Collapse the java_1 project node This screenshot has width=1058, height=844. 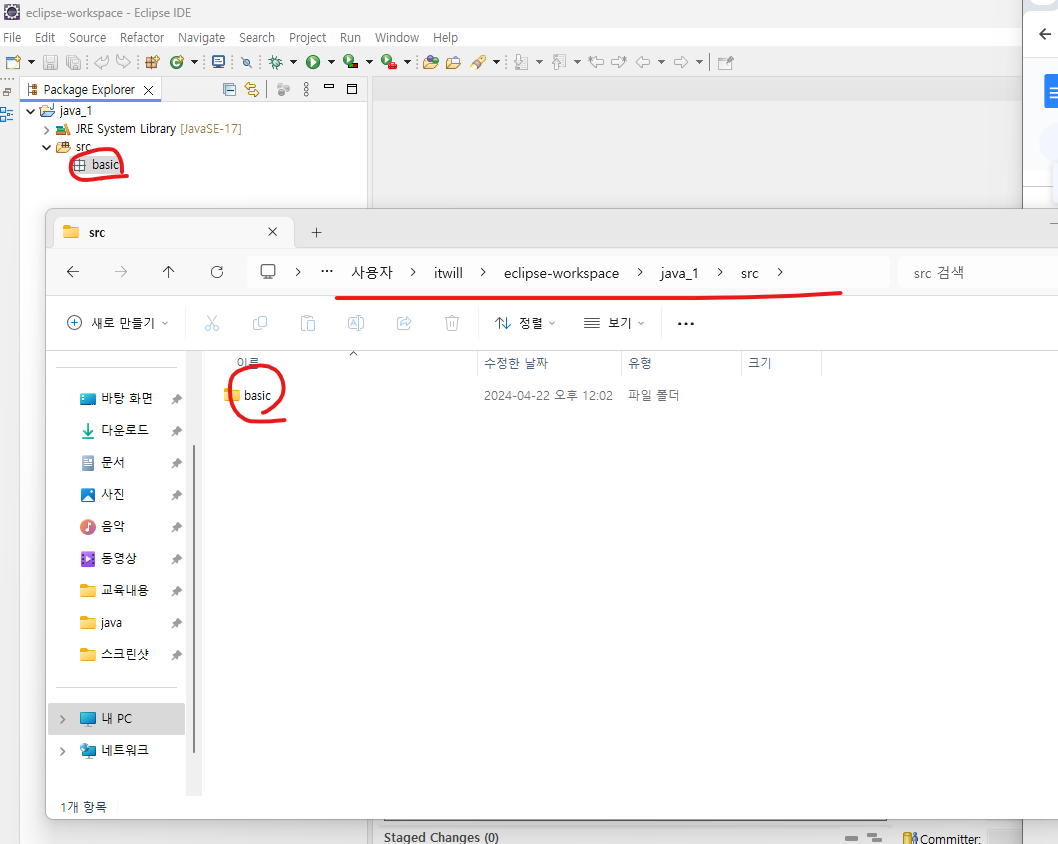point(30,111)
